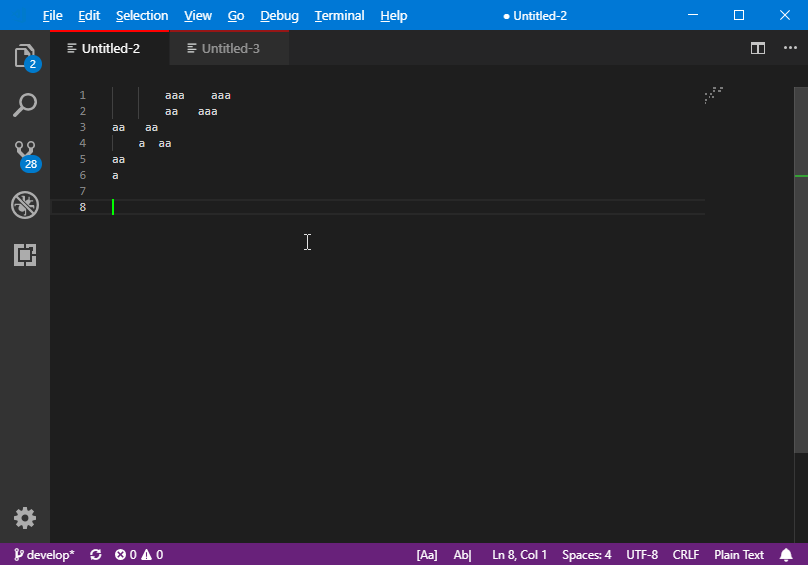Image resolution: width=808 pixels, height=565 pixels.
Task: Split the editor to the right
Action: 758,48
